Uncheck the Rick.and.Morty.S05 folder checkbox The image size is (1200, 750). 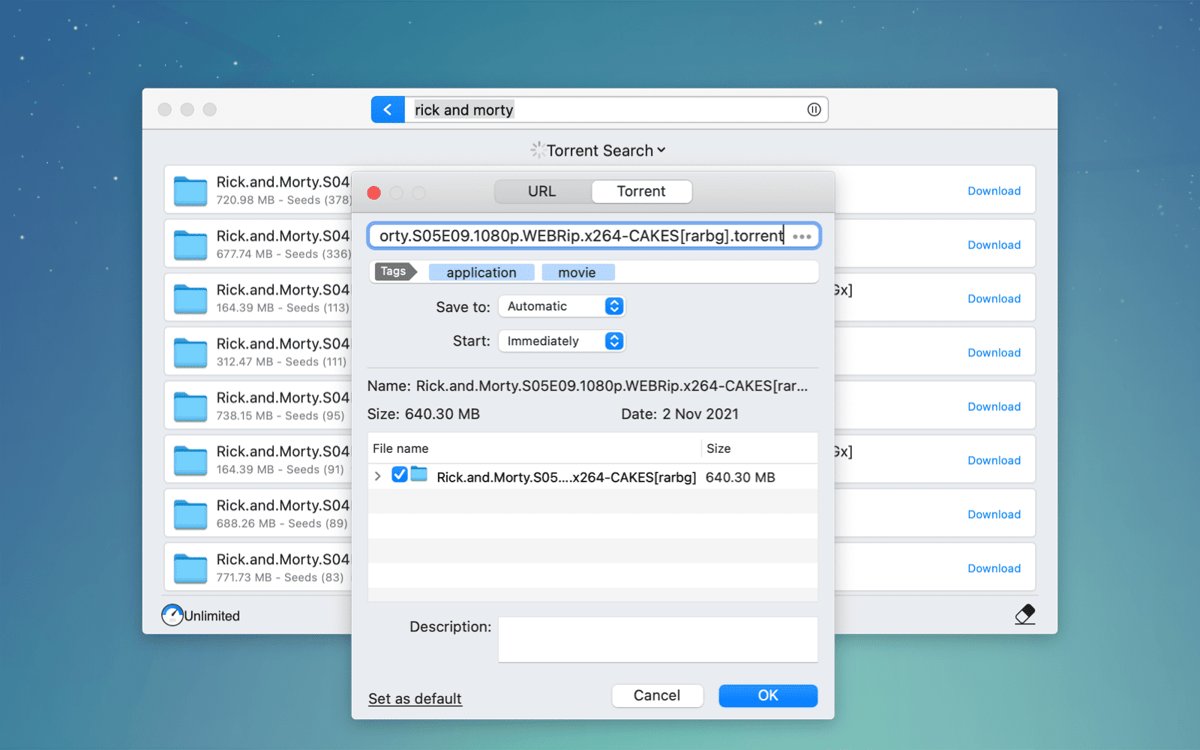(x=399, y=476)
